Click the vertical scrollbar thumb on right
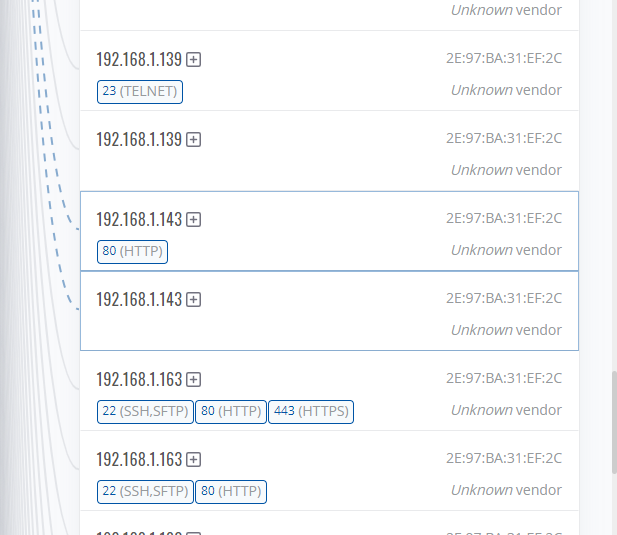617x535 pixels. 614,422
